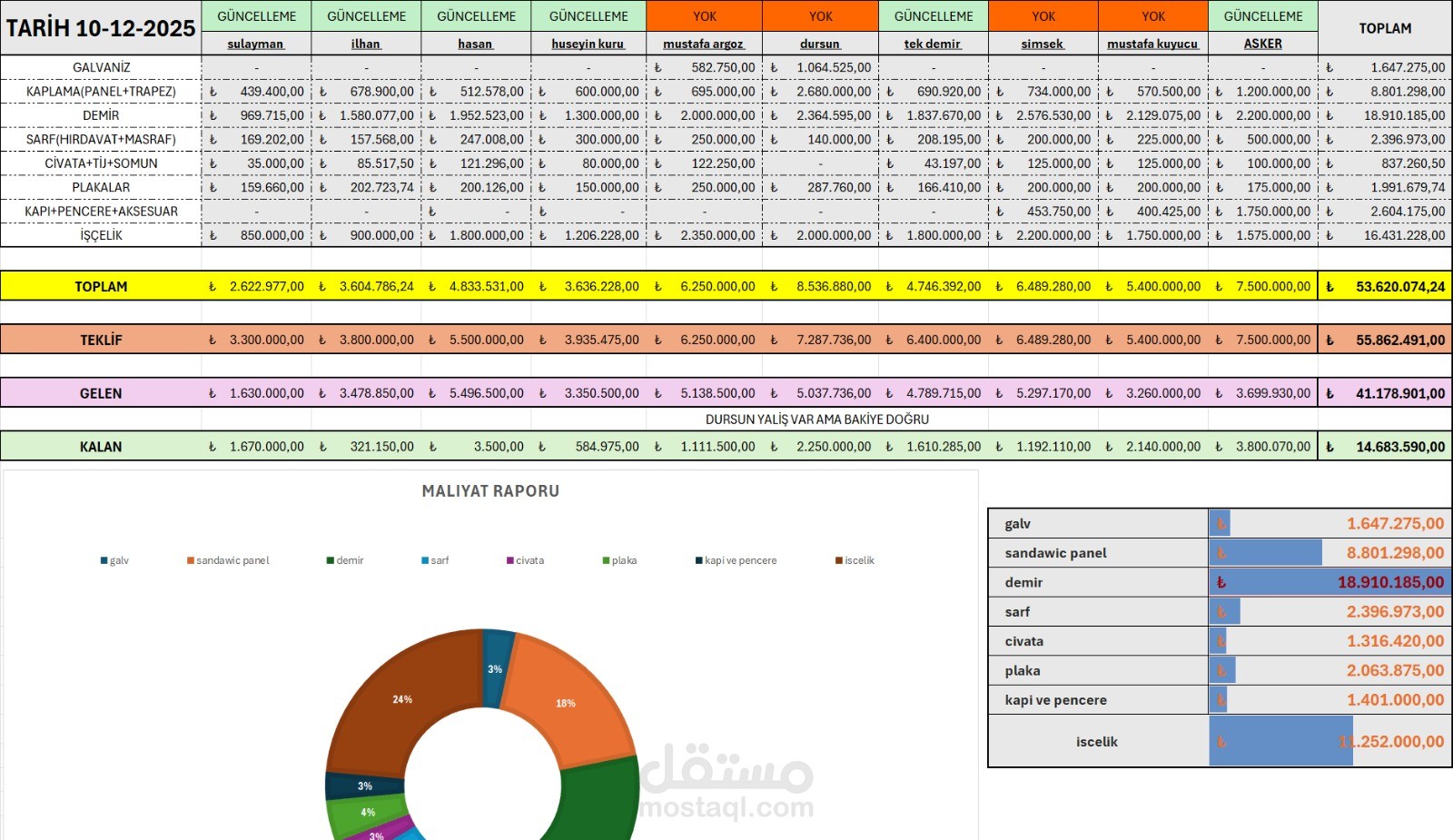
Task: Click the PLAKALAR row label
Action: click(x=101, y=187)
